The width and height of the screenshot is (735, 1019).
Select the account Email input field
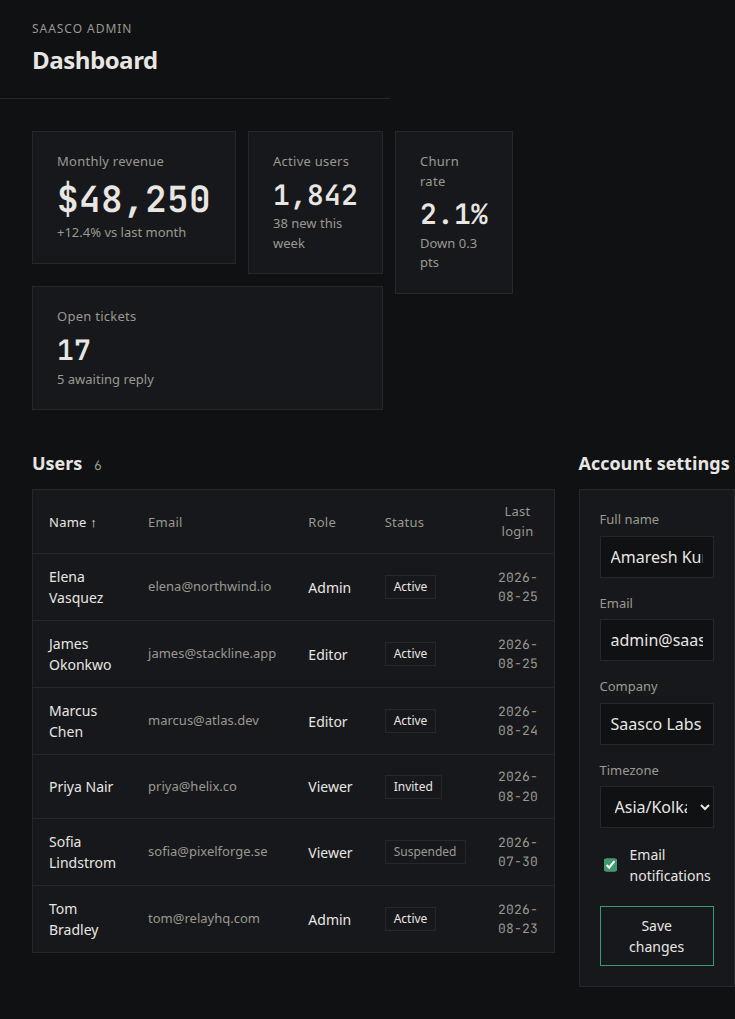pos(656,640)
